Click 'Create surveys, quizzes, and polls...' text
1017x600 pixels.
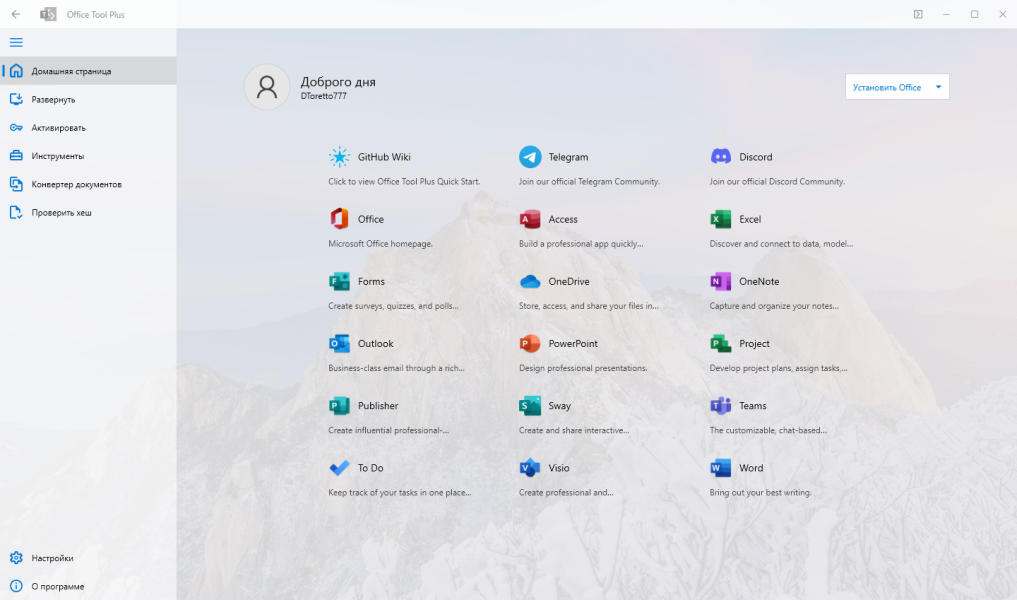393,306
